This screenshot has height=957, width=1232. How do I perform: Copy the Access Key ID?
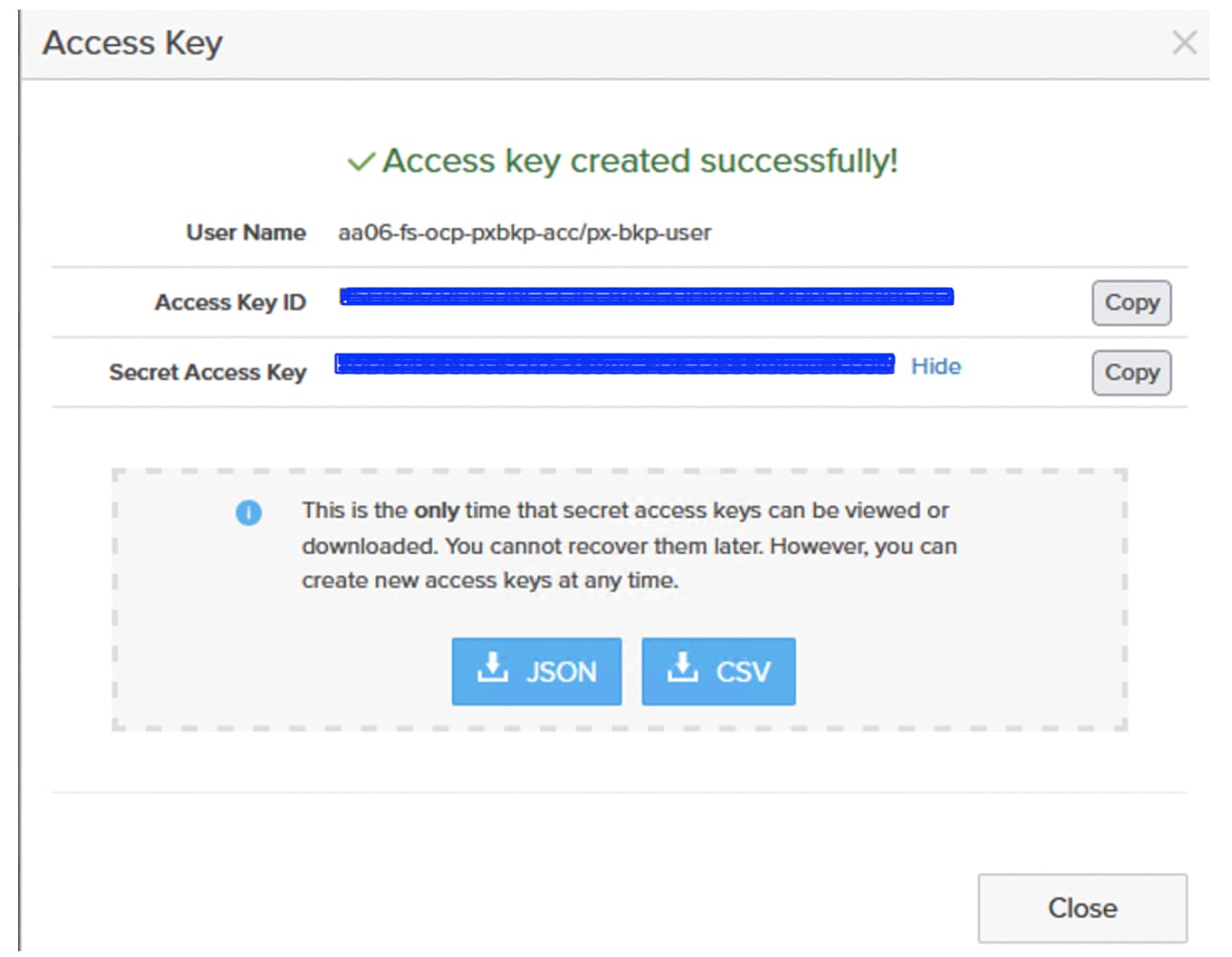pos(1131,303)
